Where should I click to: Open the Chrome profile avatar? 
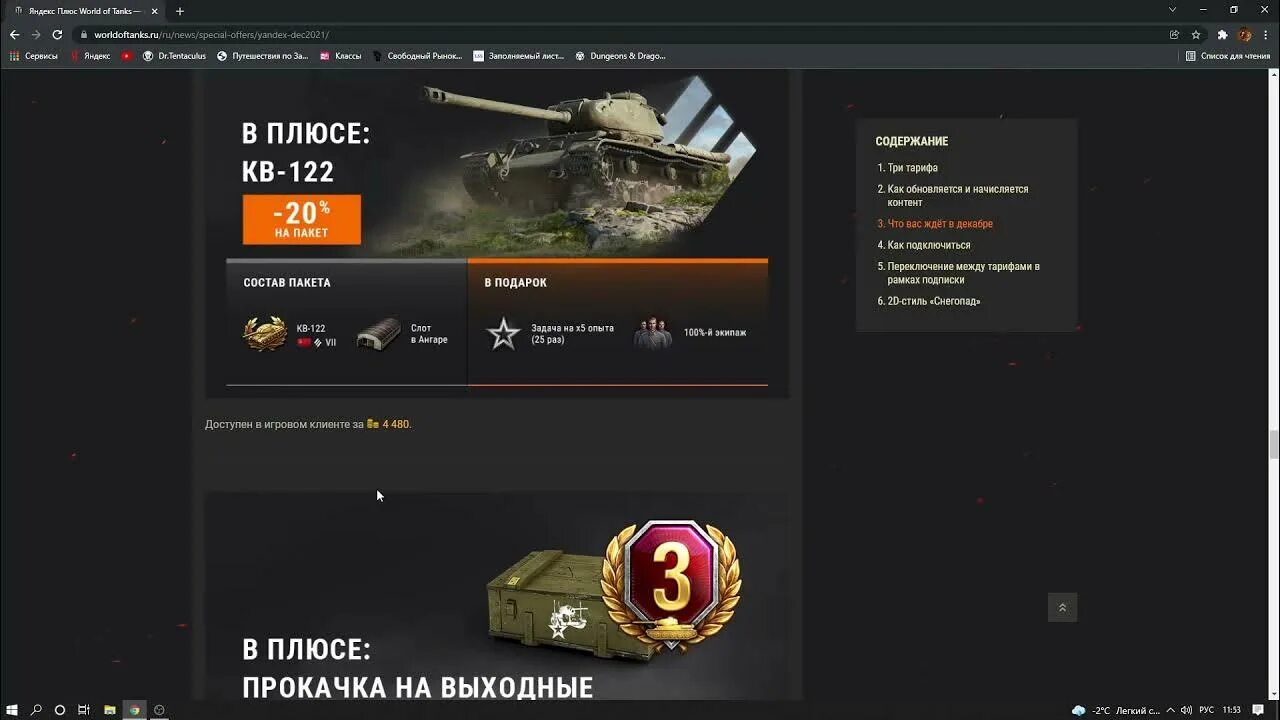[x=1245, y=34]
